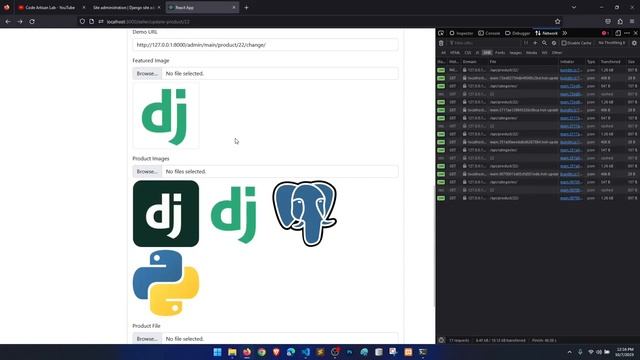Screen dimensions: 640x360
Task: Click the Python logo product image
Action: coord(166,283)
